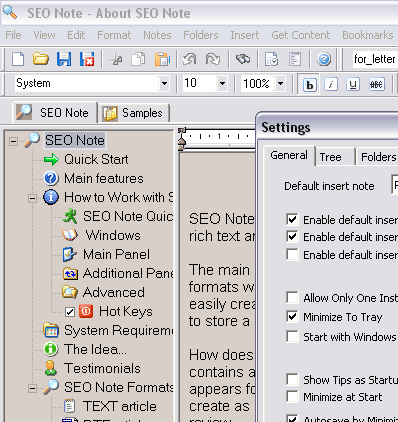398x422 pixels.
Task: Toggle Italic formatting button
Action: [x=331, y=85]
